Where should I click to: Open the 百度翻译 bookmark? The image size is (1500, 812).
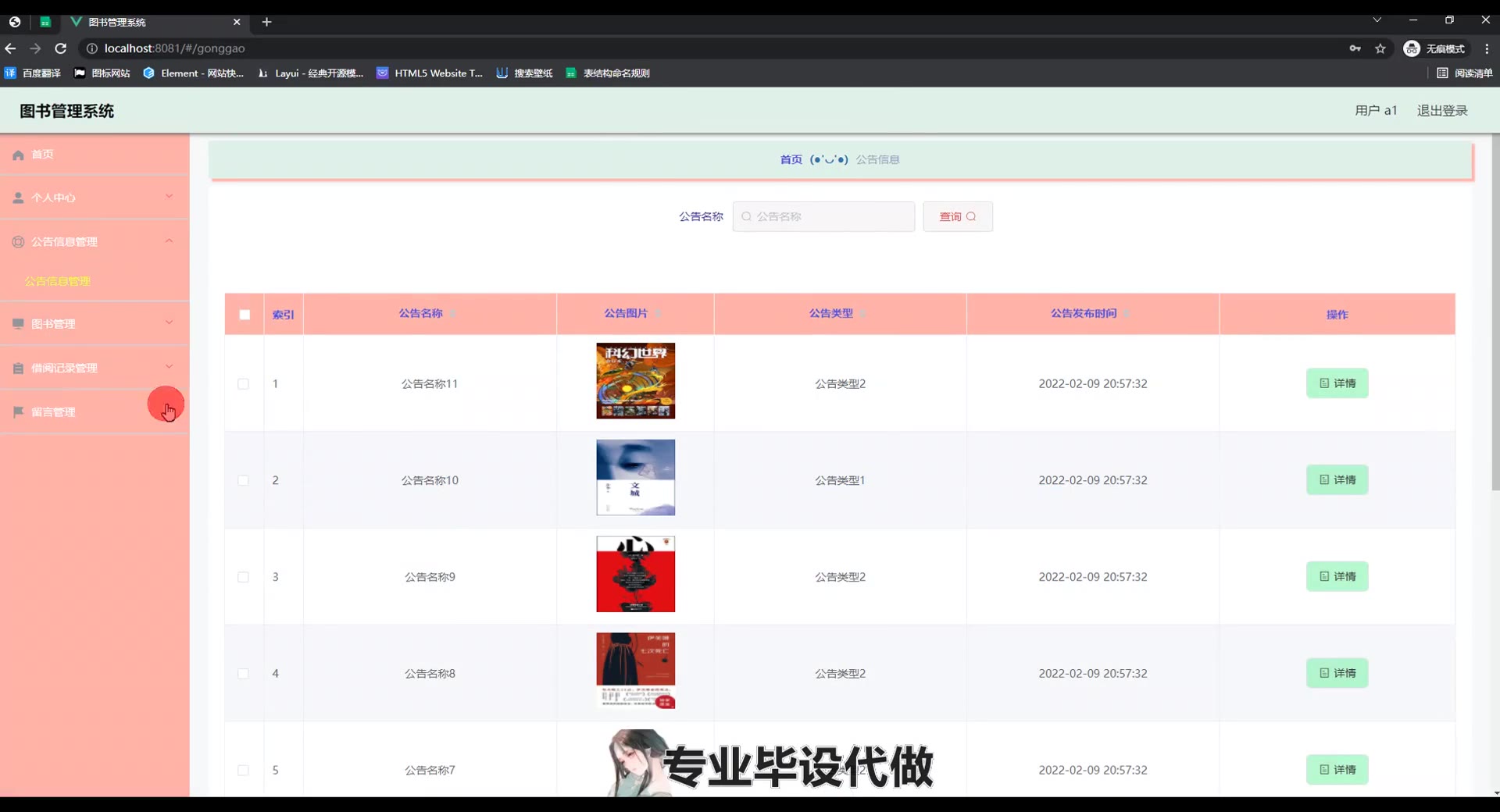[32, 73]
